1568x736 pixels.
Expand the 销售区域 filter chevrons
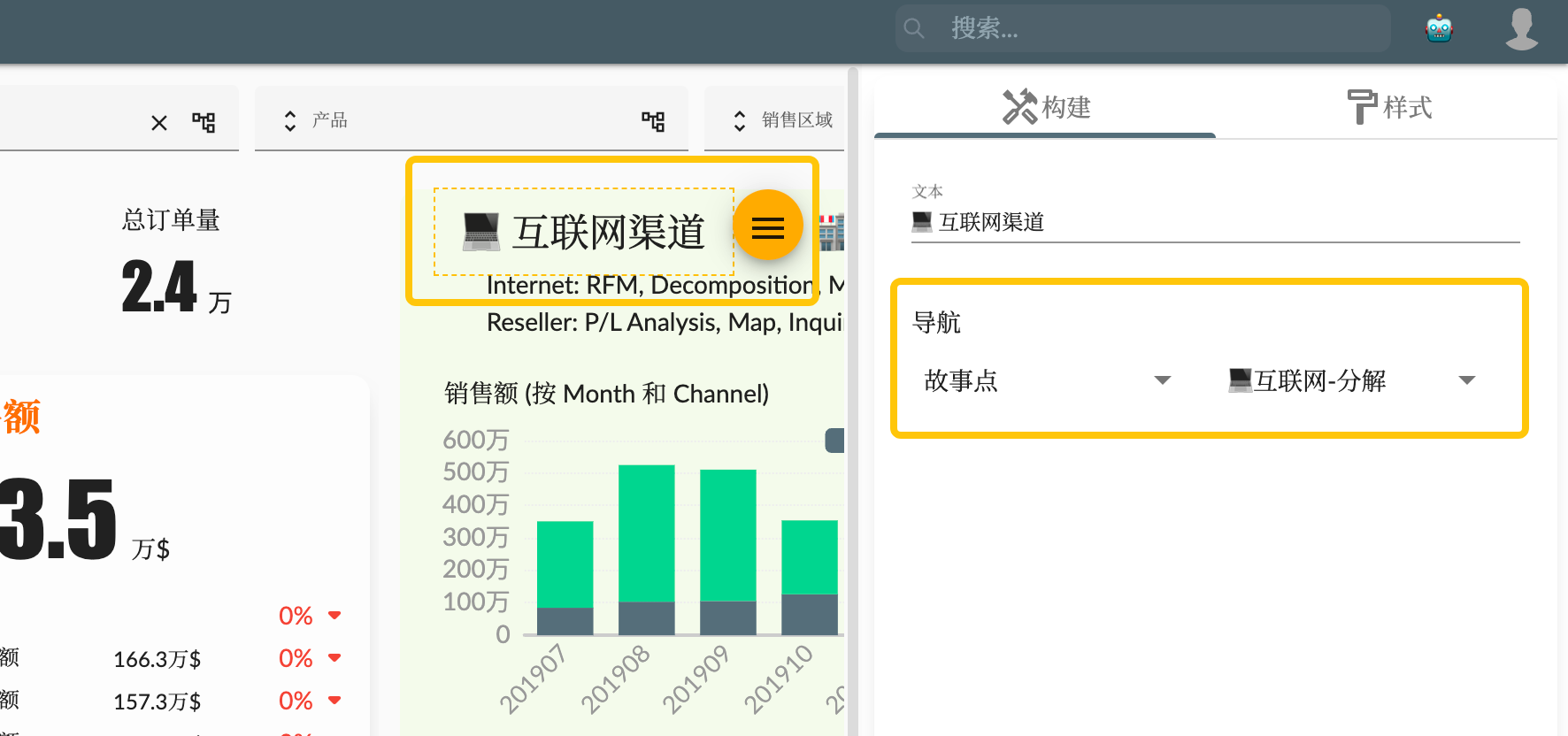[x=740, y=121]
